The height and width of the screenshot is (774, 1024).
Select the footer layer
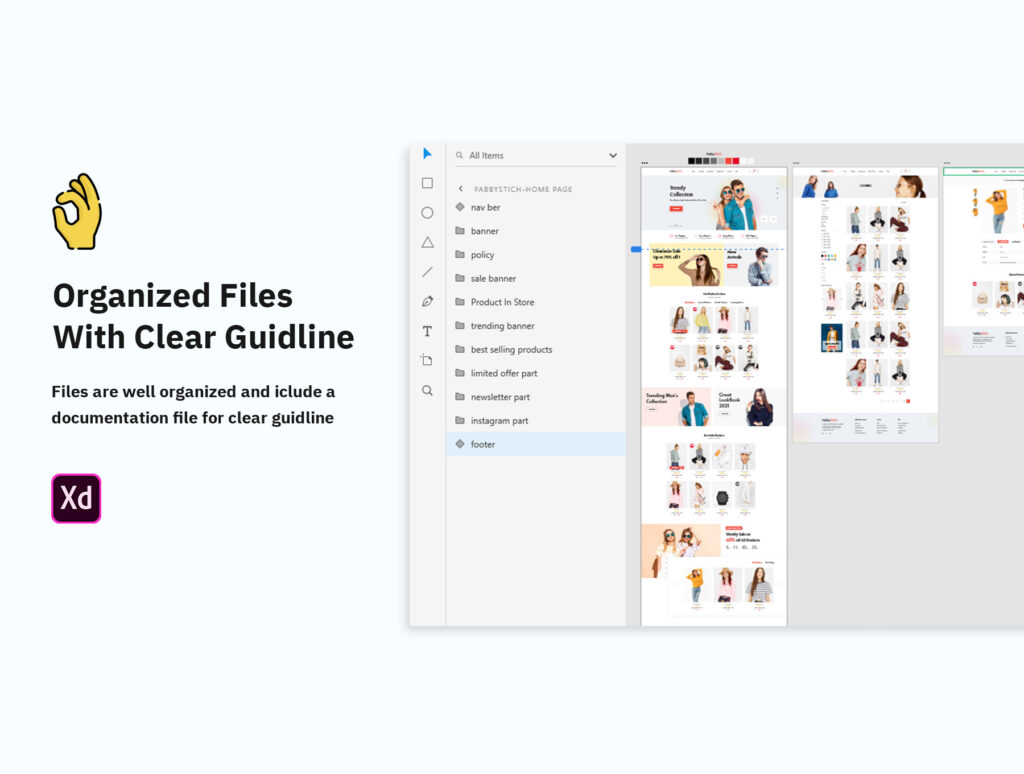[x=483, y=444]
